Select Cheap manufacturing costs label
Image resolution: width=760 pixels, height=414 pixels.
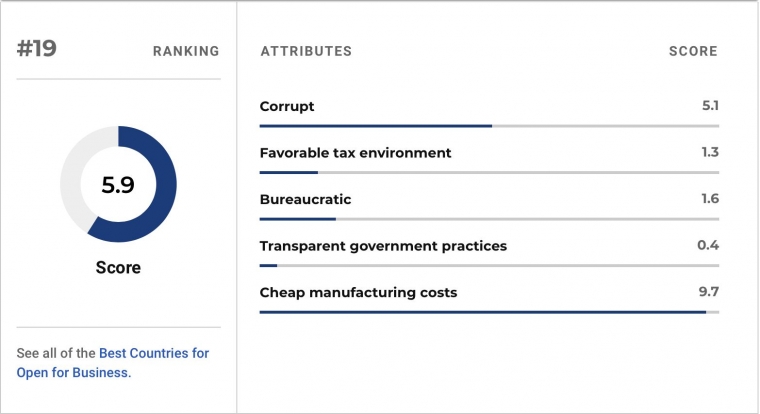[x=358, y=292]
